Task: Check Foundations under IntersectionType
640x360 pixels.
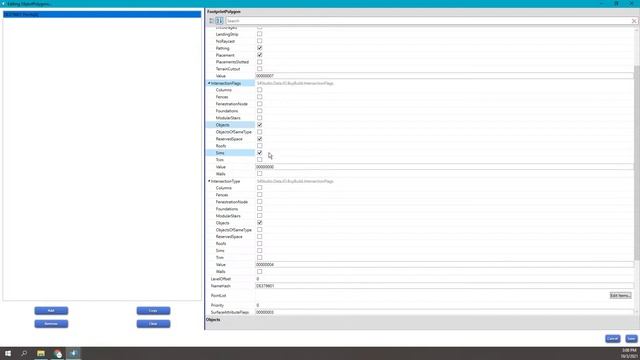Action: click(260, 209)
